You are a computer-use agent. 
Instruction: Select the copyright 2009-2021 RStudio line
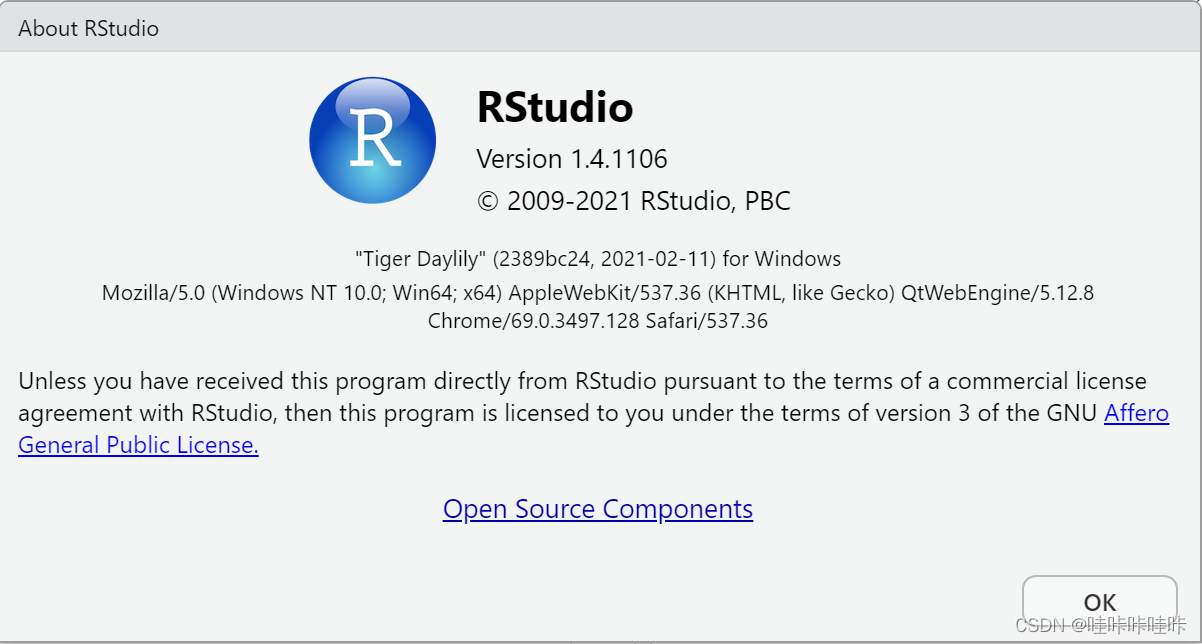tap(634, 200)
